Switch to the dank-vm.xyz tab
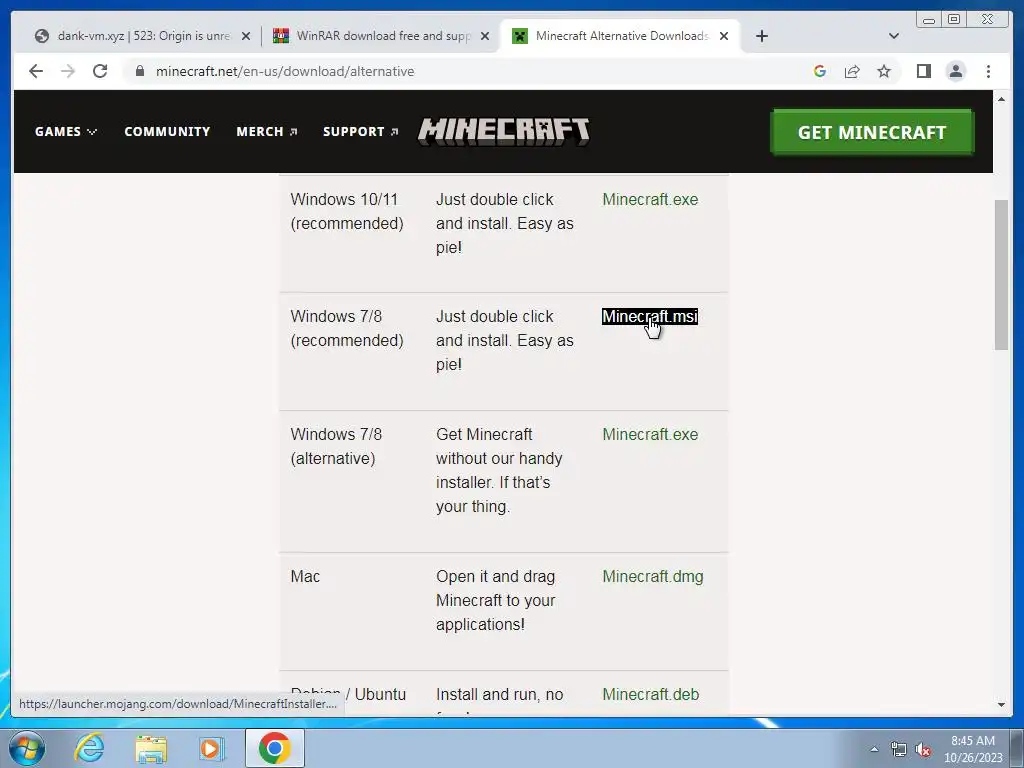Screen dimensions: 1024x768 [140, 36]
